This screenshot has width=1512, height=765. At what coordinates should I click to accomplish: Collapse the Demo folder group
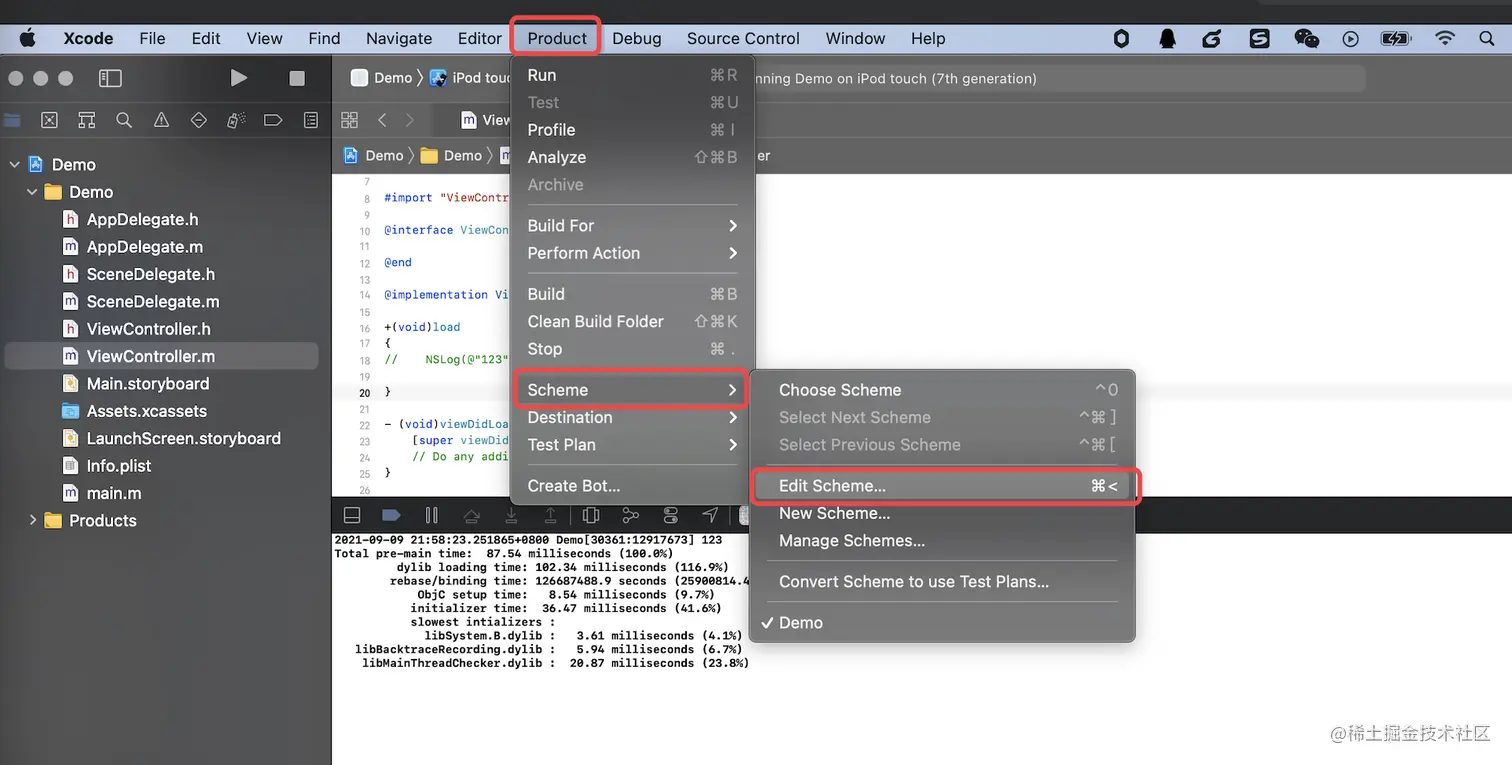tap(32, 191)
